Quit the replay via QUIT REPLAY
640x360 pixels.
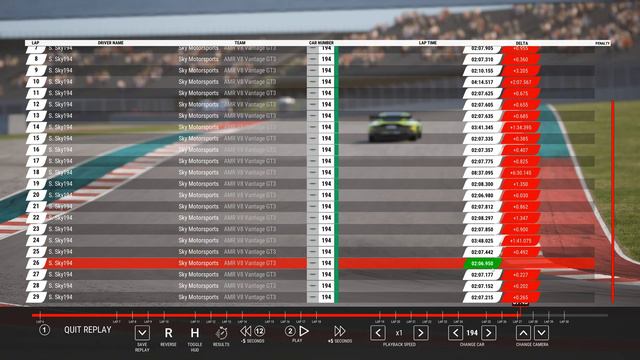coord(88,330)
